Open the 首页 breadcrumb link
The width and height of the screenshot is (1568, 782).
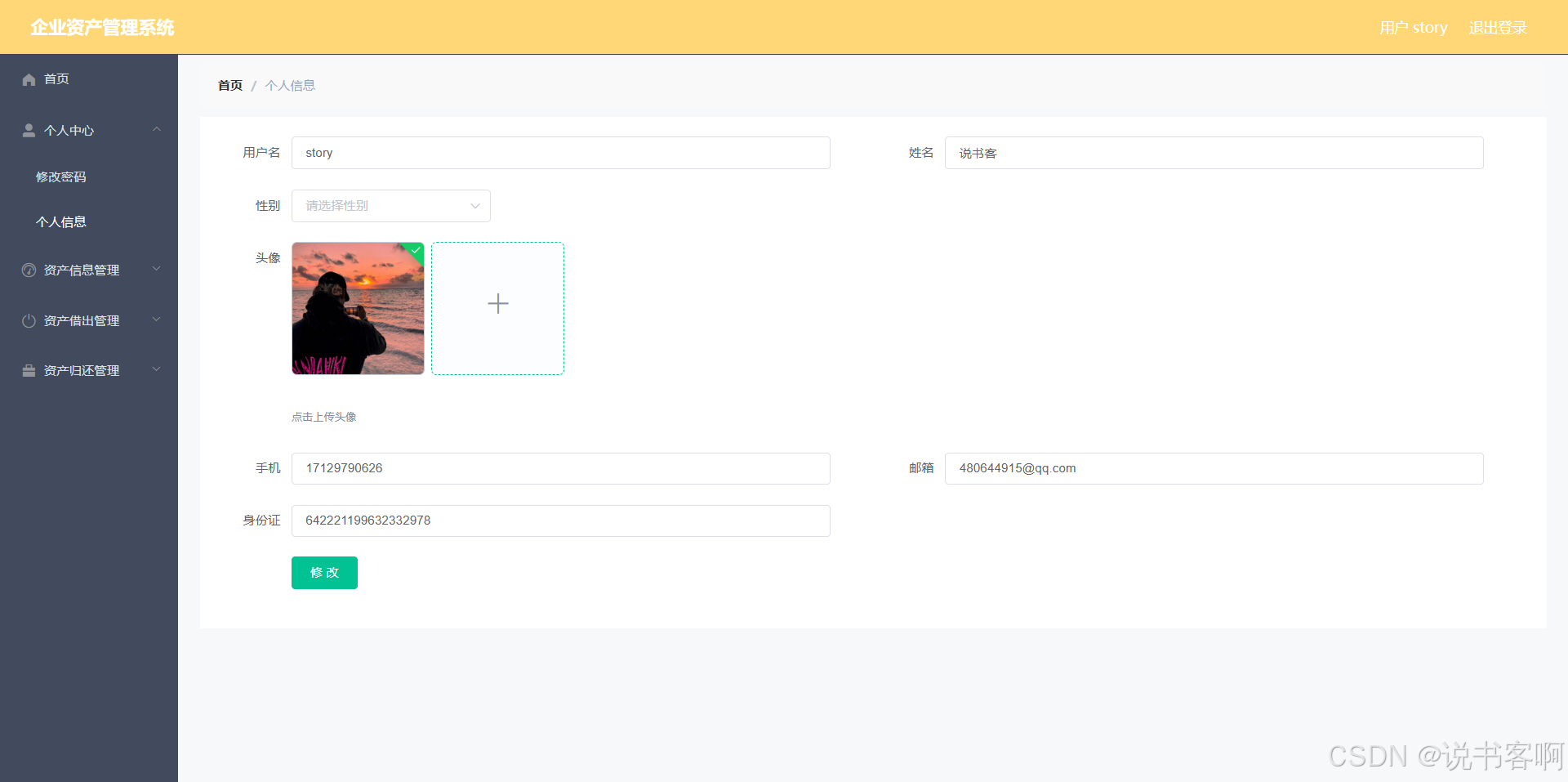point(229,85)
